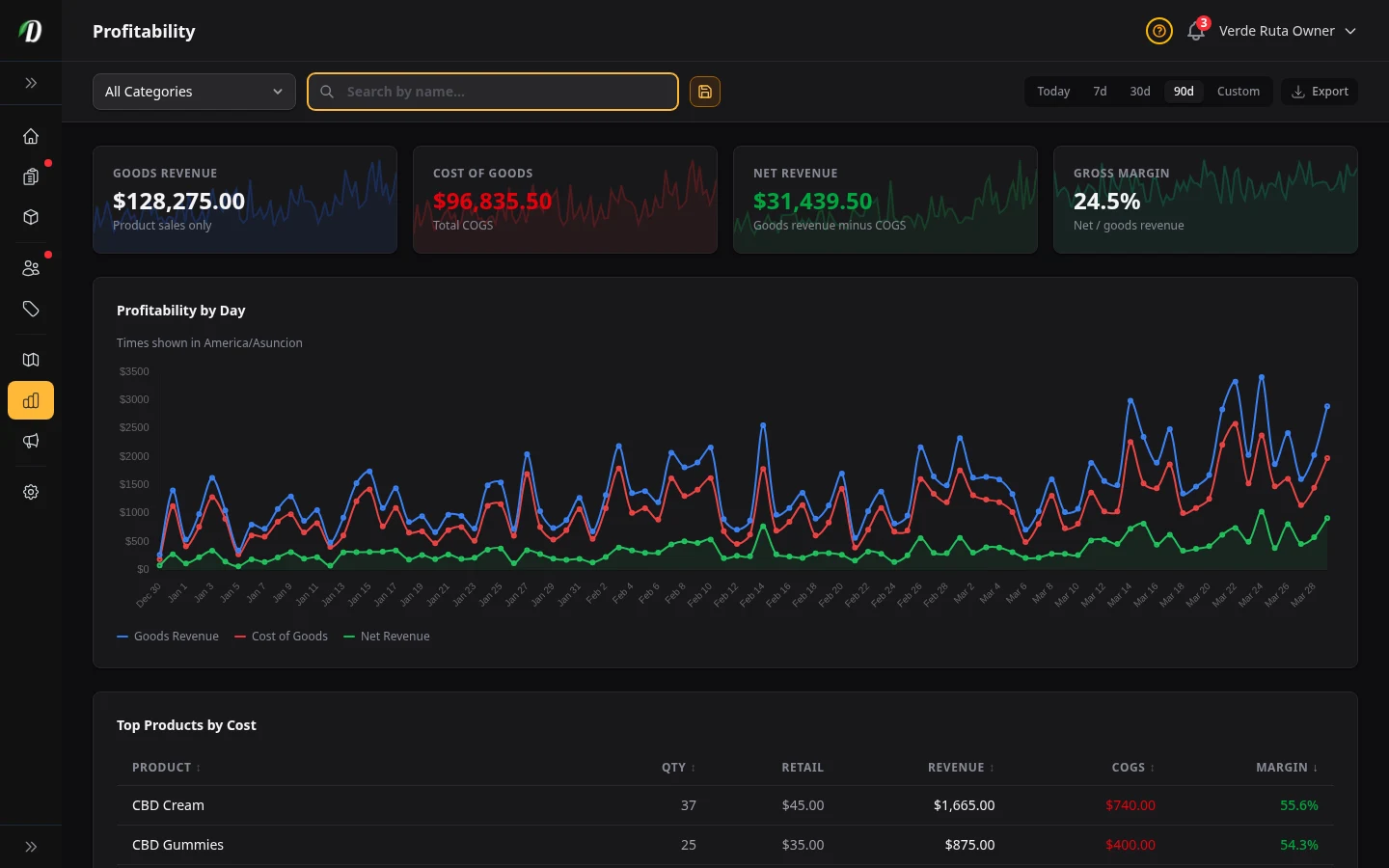Toggle the Goods Revenue series in the legend
The height and width of the screenshot is (868, 1389).
168,636
